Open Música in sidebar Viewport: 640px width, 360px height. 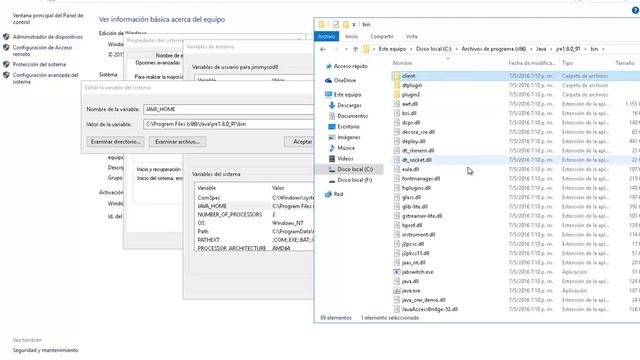tap(346, 148)
